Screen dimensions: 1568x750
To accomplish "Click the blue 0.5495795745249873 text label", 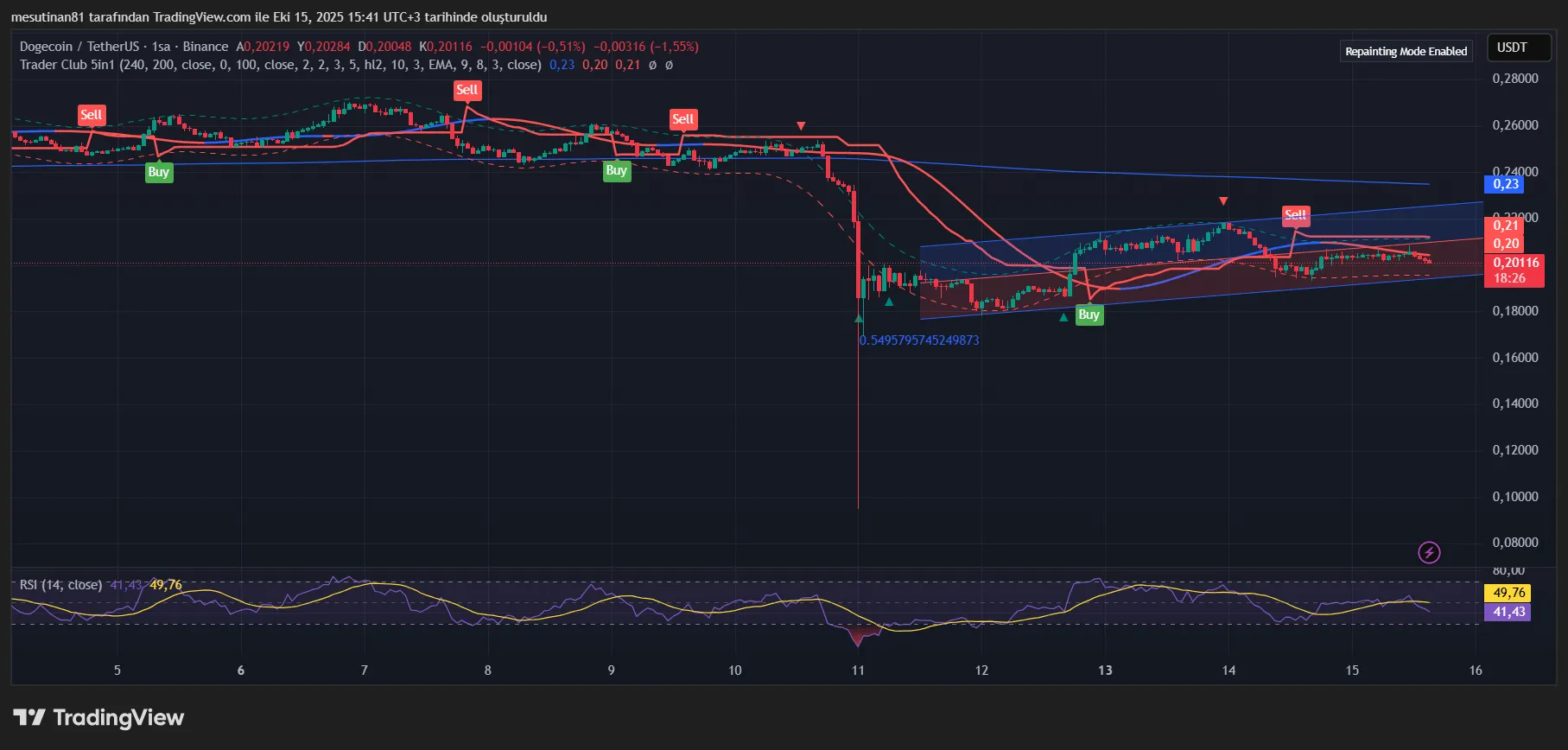I will pyautogui.click(x=918, y=340).
